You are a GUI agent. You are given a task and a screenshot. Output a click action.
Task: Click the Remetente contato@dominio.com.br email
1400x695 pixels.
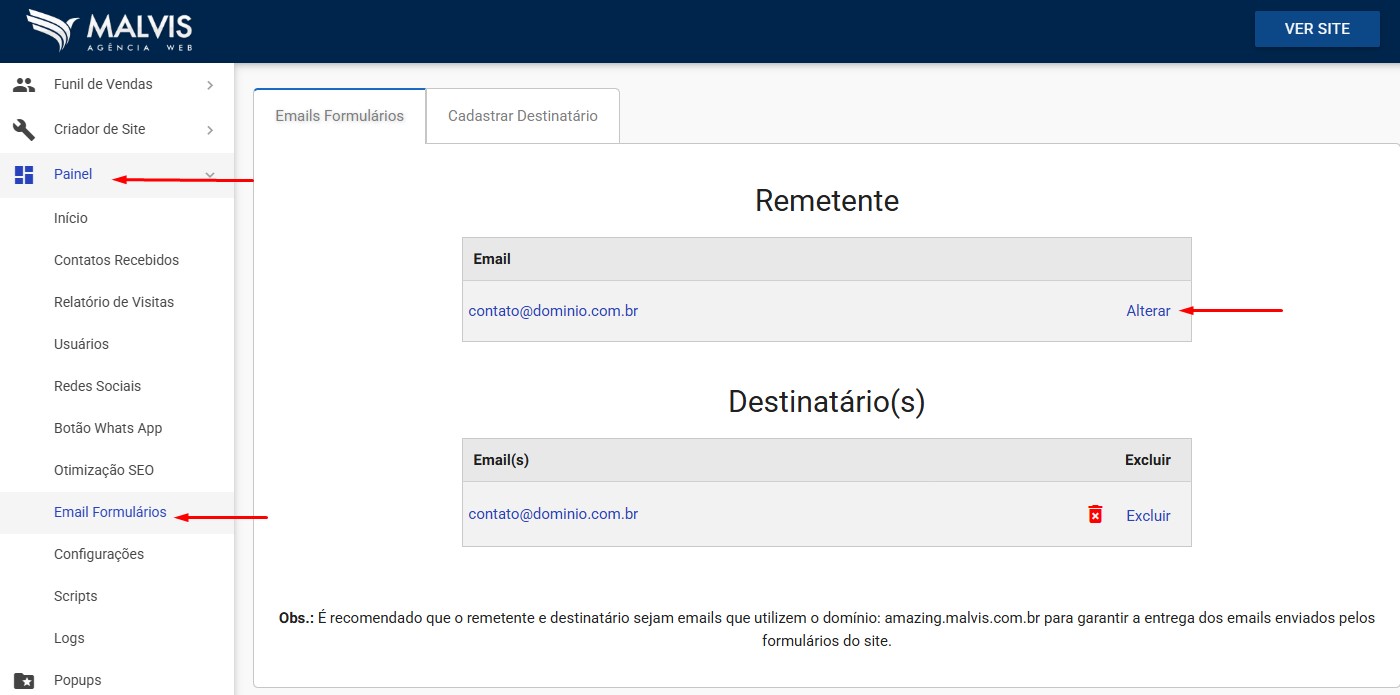pyautogui.click(x=553, y=311)
